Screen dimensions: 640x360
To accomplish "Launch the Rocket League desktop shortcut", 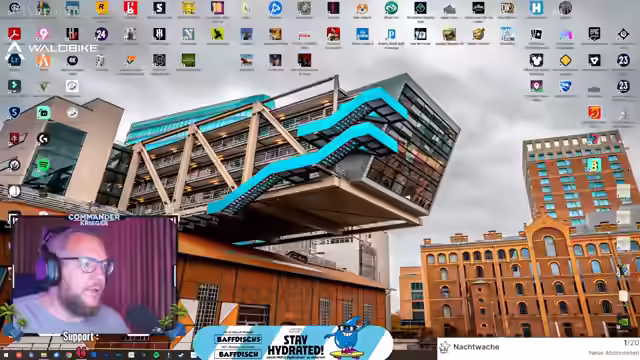I will (x=565, y=86).
